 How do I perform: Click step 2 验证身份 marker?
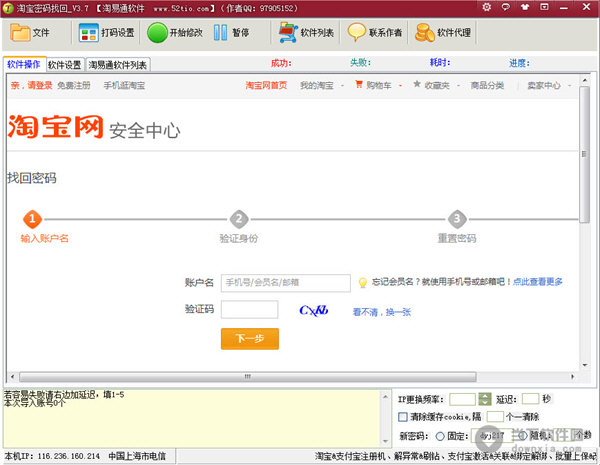tap(239, 219)
